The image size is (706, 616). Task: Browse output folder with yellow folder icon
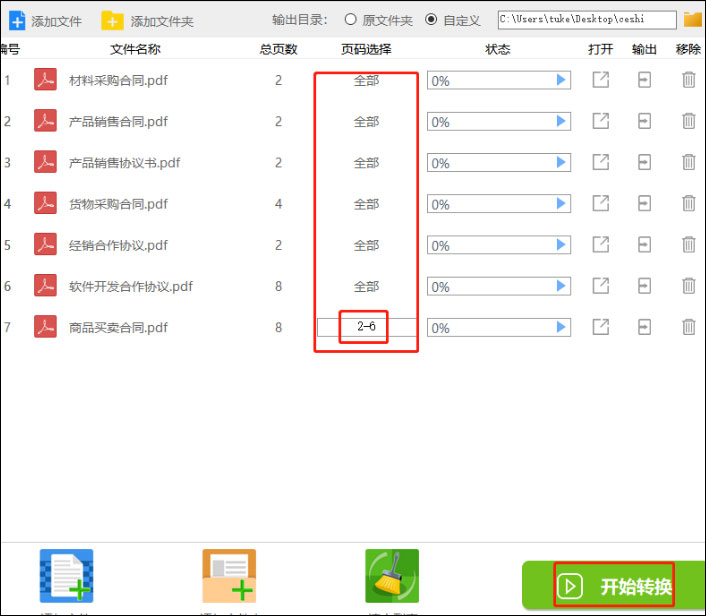(693, 19)
